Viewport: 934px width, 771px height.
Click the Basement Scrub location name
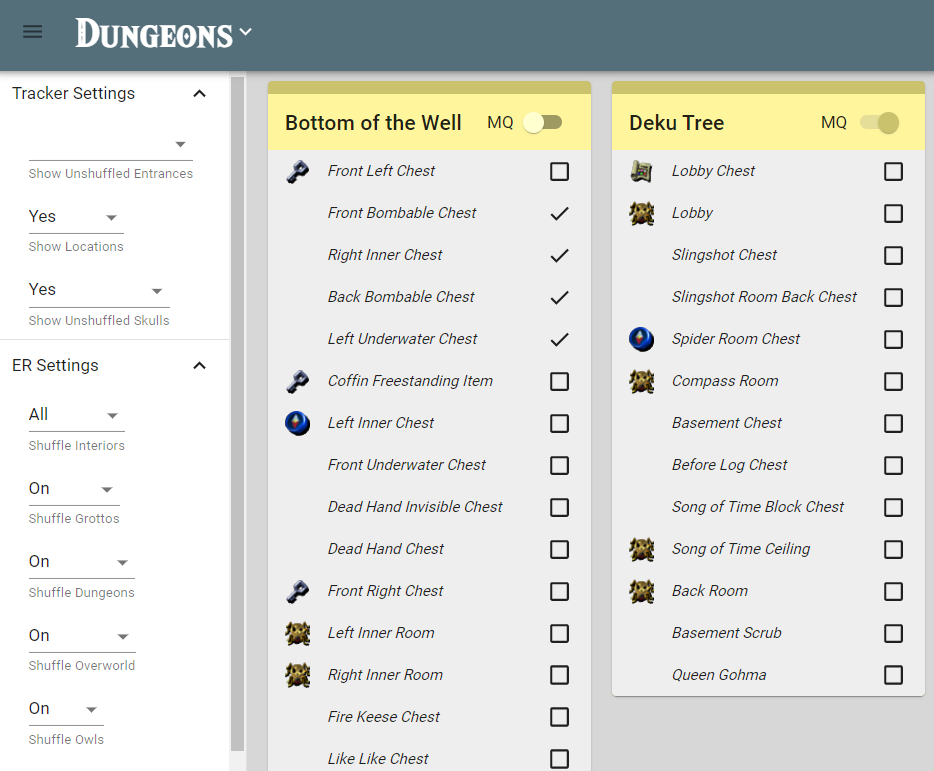click(726, 633)
